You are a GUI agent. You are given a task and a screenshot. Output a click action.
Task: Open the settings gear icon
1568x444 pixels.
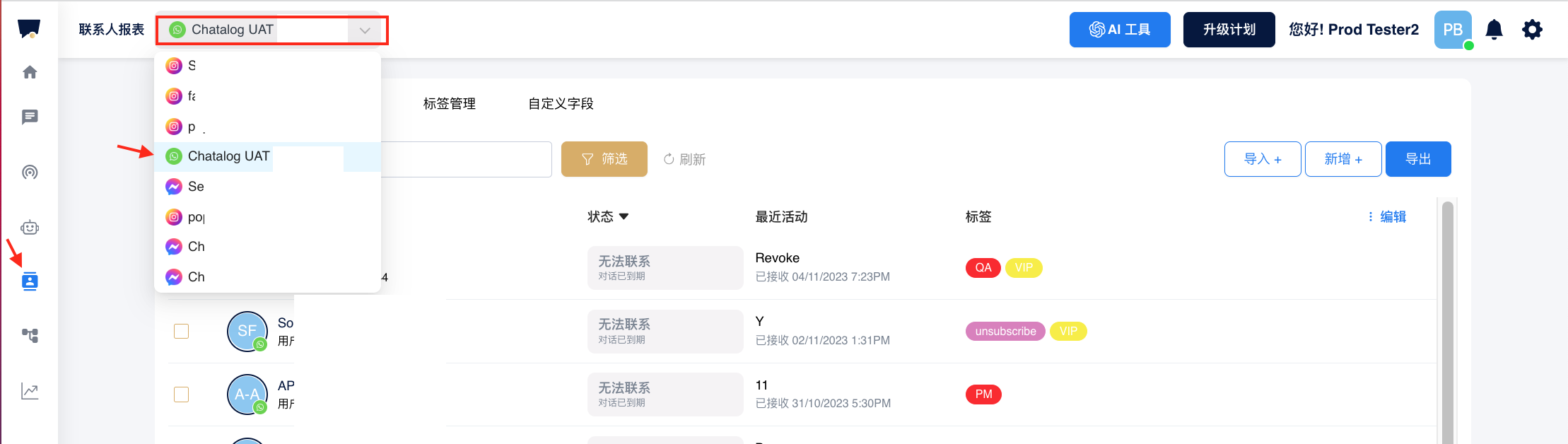click(1532, 30)
